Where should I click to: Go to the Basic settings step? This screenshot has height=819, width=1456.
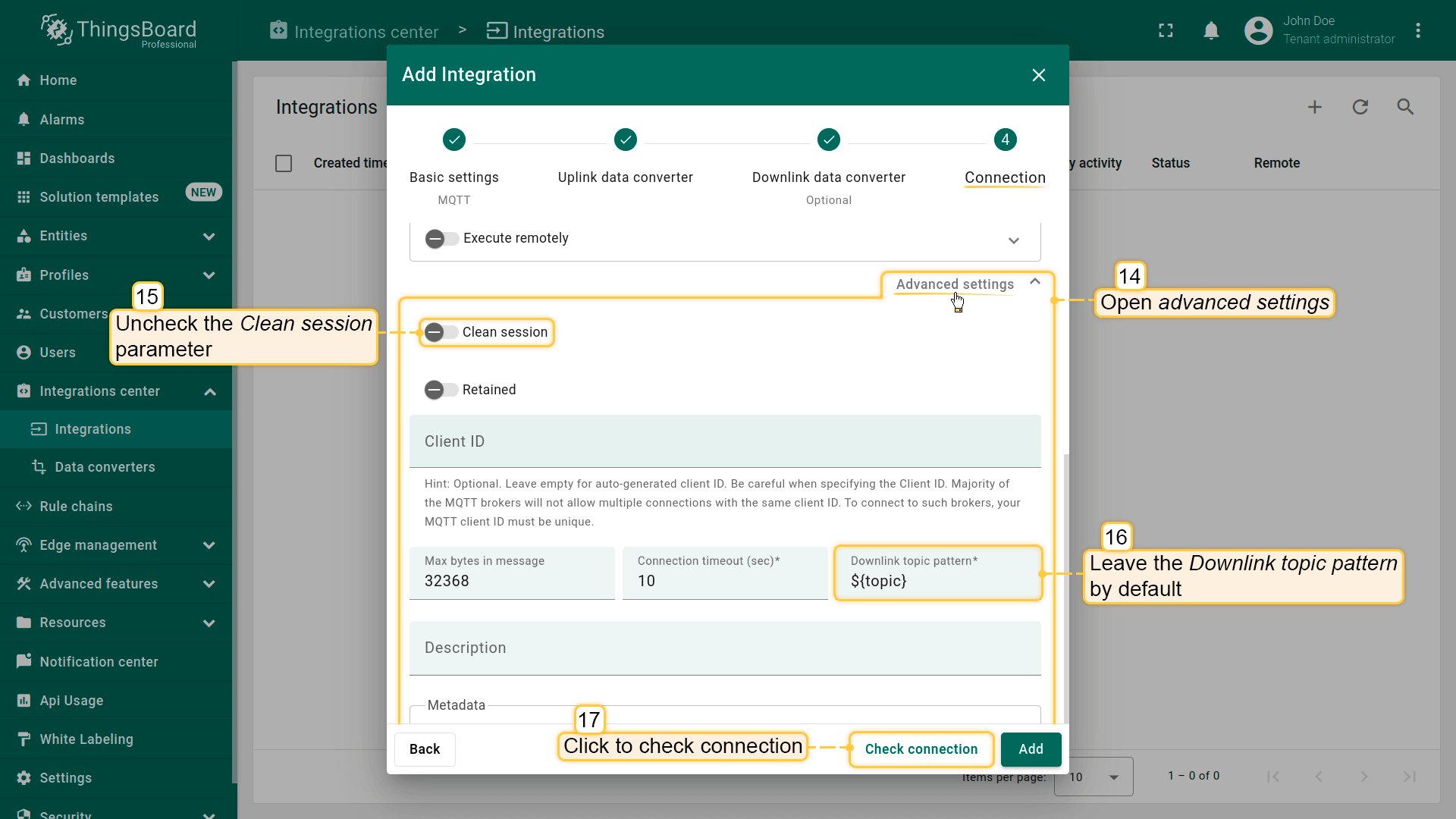click(453, 140)
